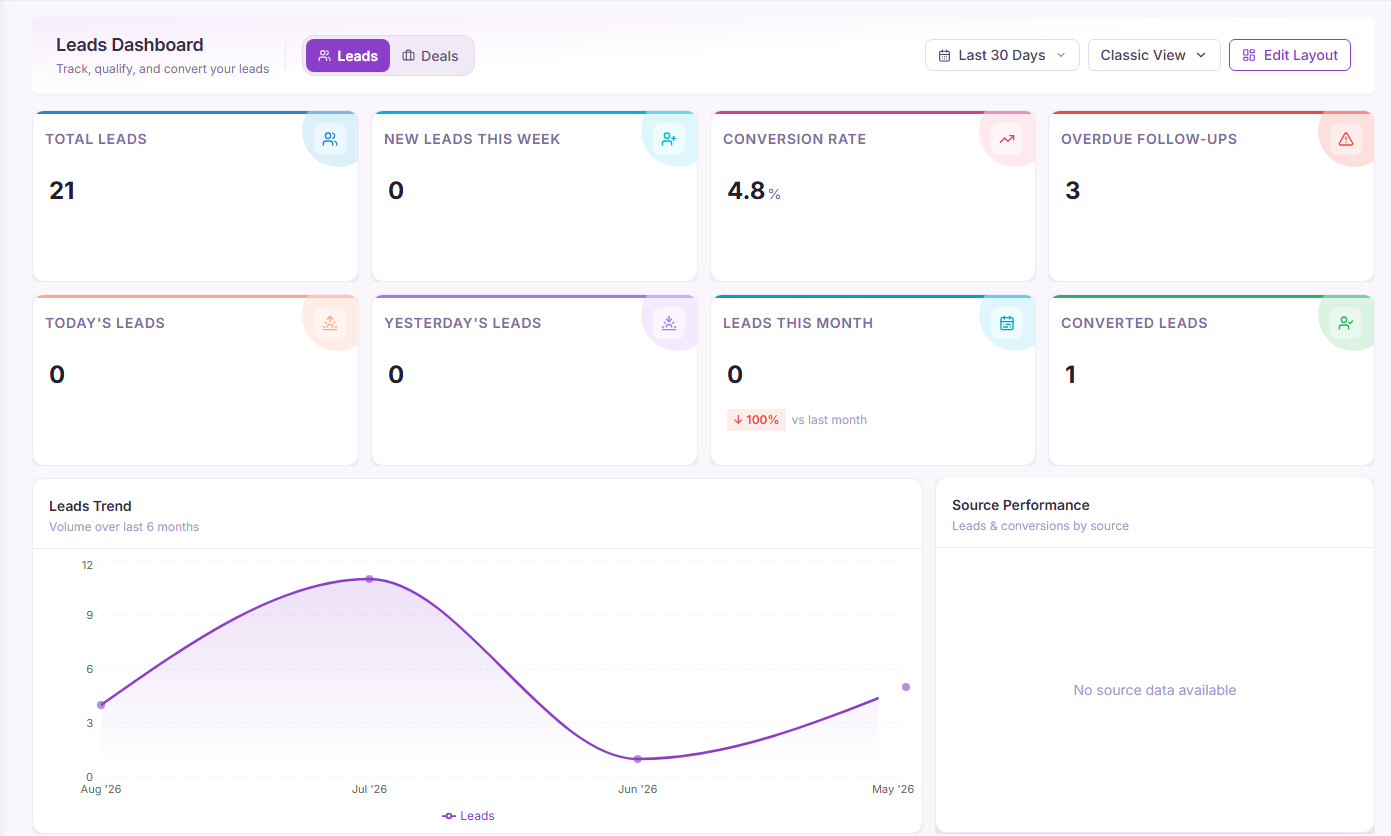1391x836 pixels.
Task: Click the Total Leads value 21
Action: [x=62, y=191]
